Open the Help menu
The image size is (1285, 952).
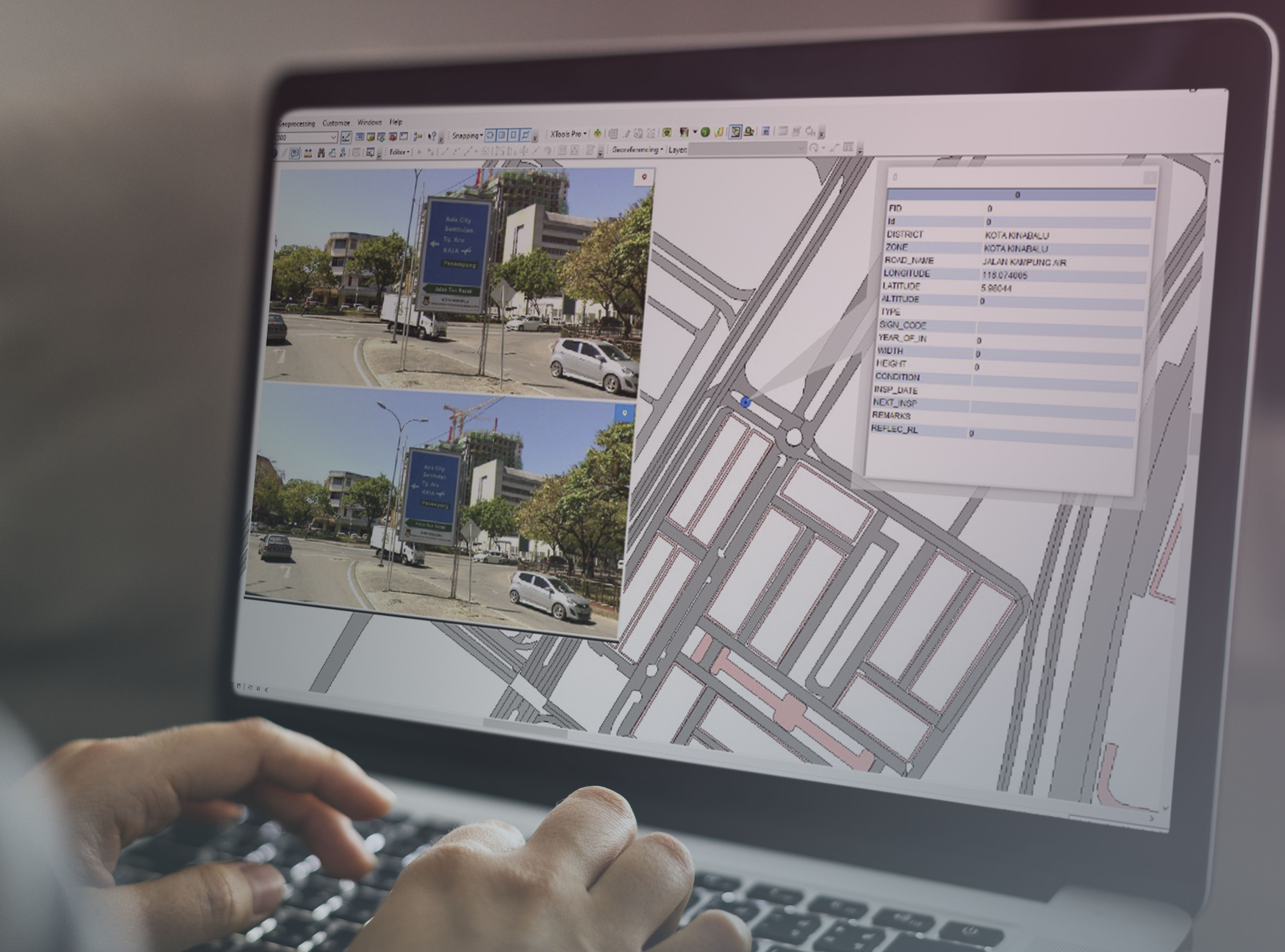396,122
